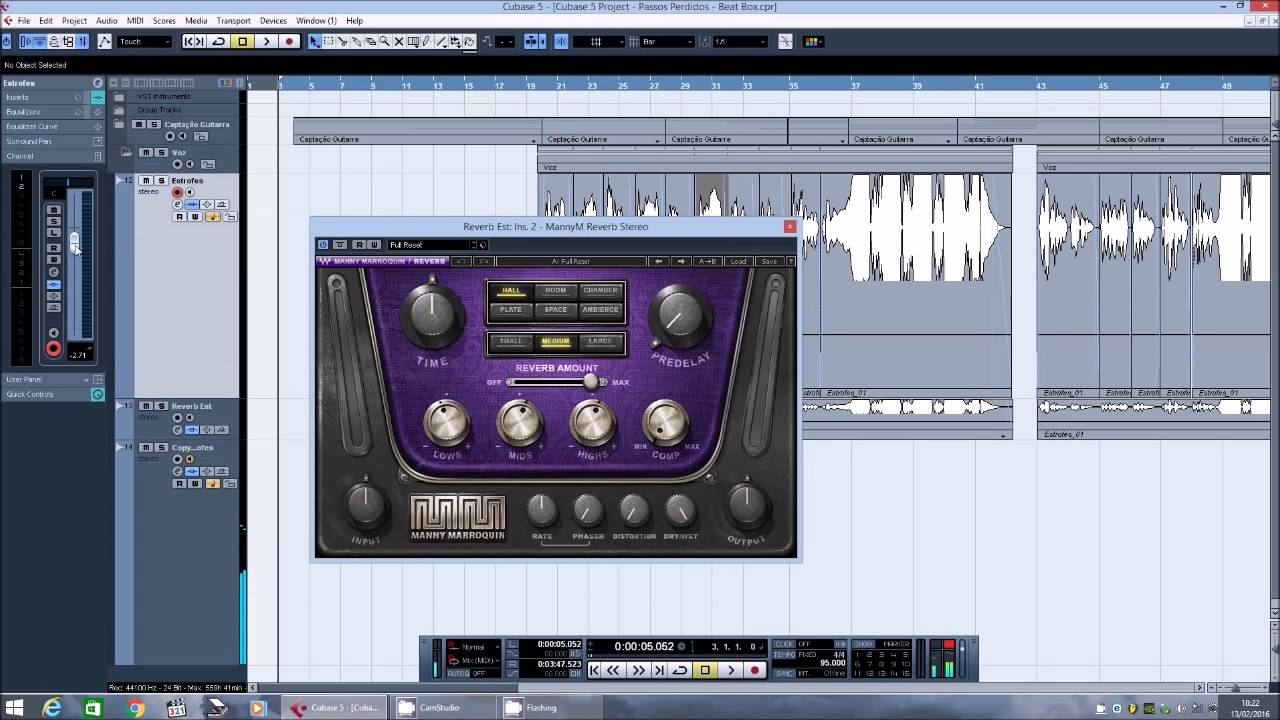Select the Erase tool in toolbar

click(370, 41)
